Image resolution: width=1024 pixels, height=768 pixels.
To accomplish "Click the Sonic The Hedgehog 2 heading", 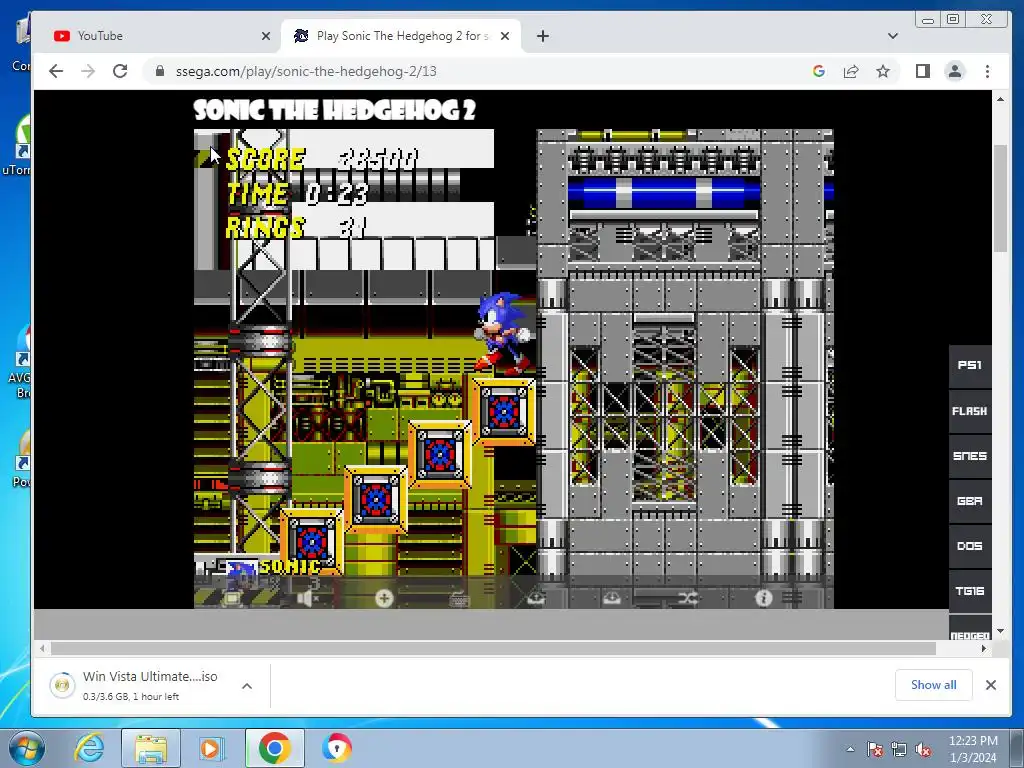I will 334,110.
